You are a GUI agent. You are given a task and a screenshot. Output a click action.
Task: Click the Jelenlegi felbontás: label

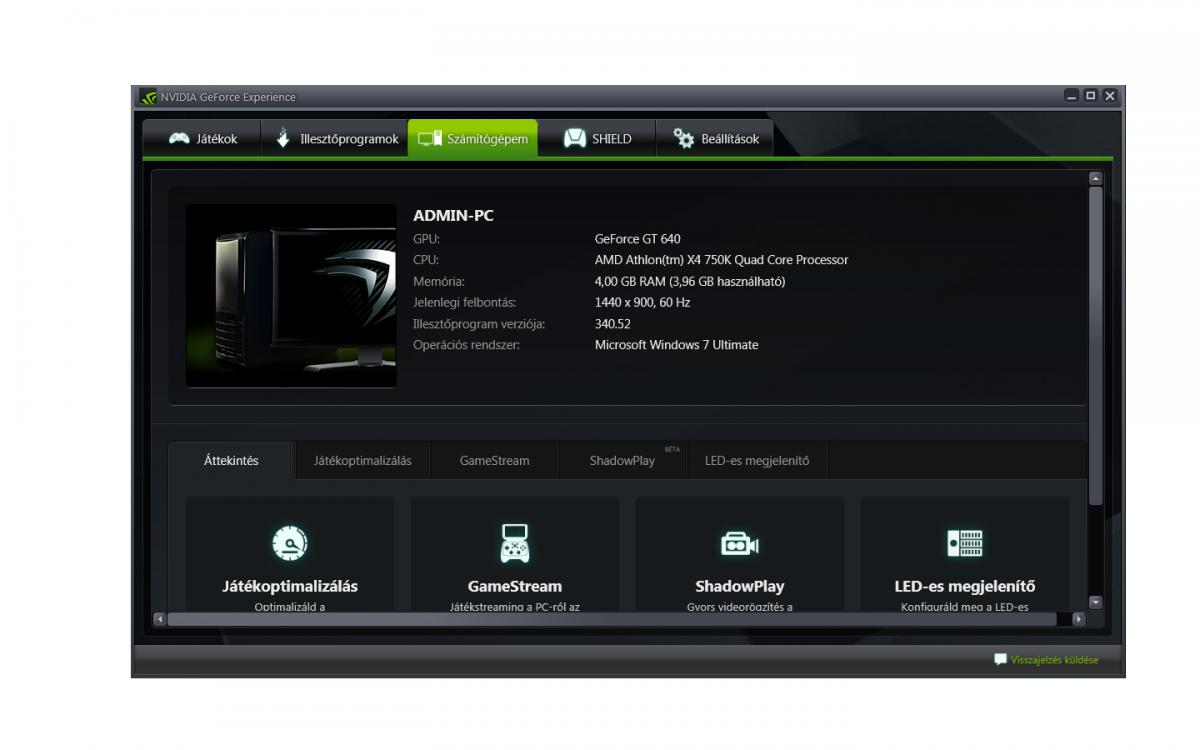(465, 302)
